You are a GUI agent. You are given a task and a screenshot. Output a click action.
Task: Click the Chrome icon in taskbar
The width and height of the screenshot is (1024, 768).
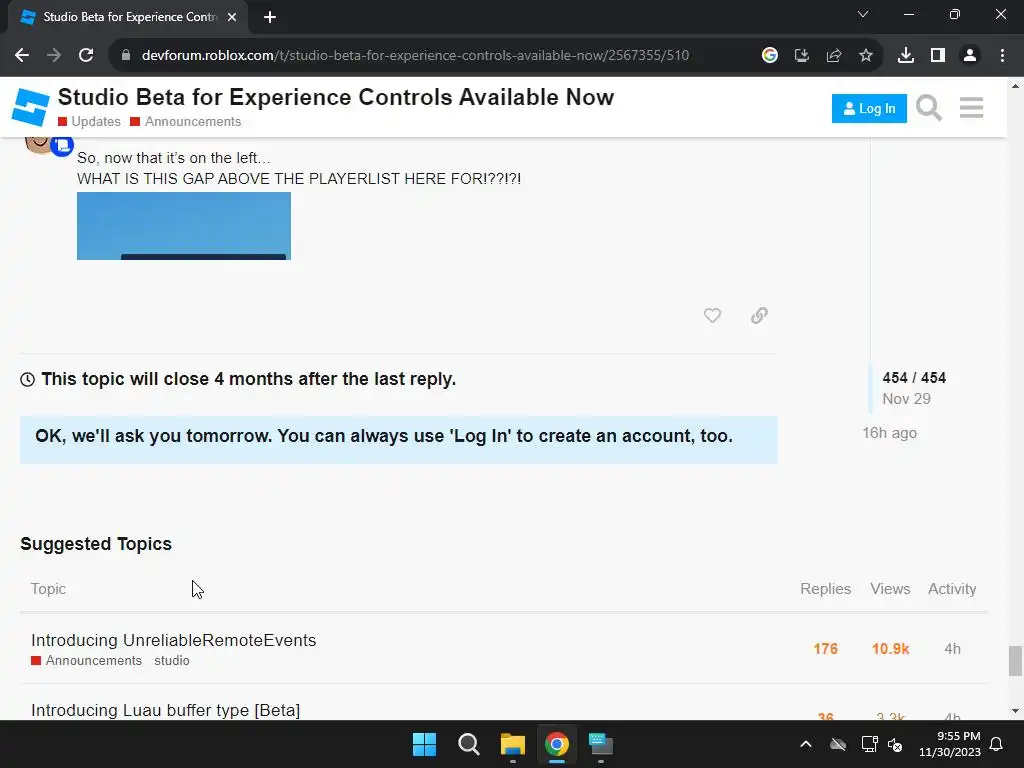coord(557,744)
